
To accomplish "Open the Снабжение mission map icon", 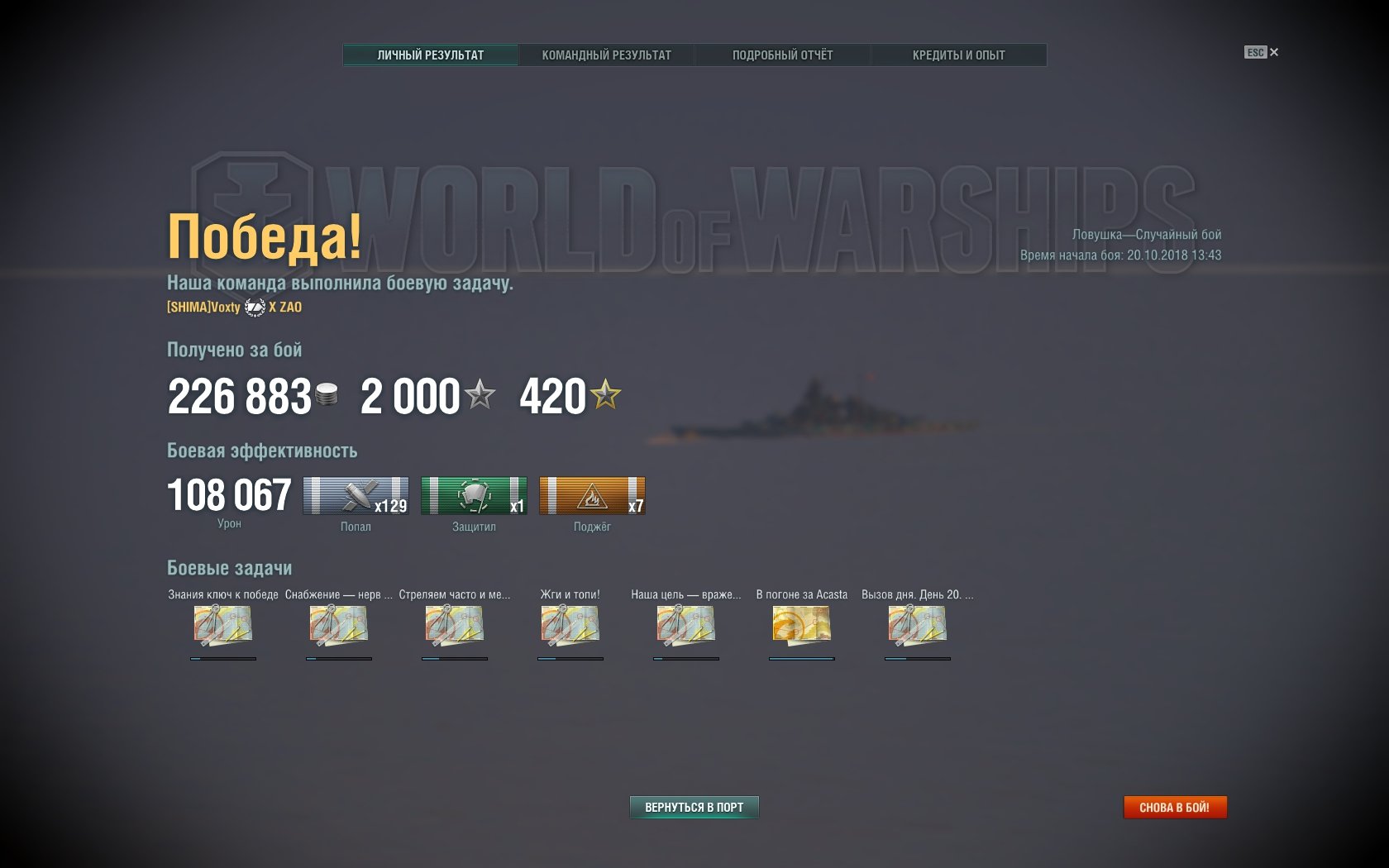I will (339, 625).
